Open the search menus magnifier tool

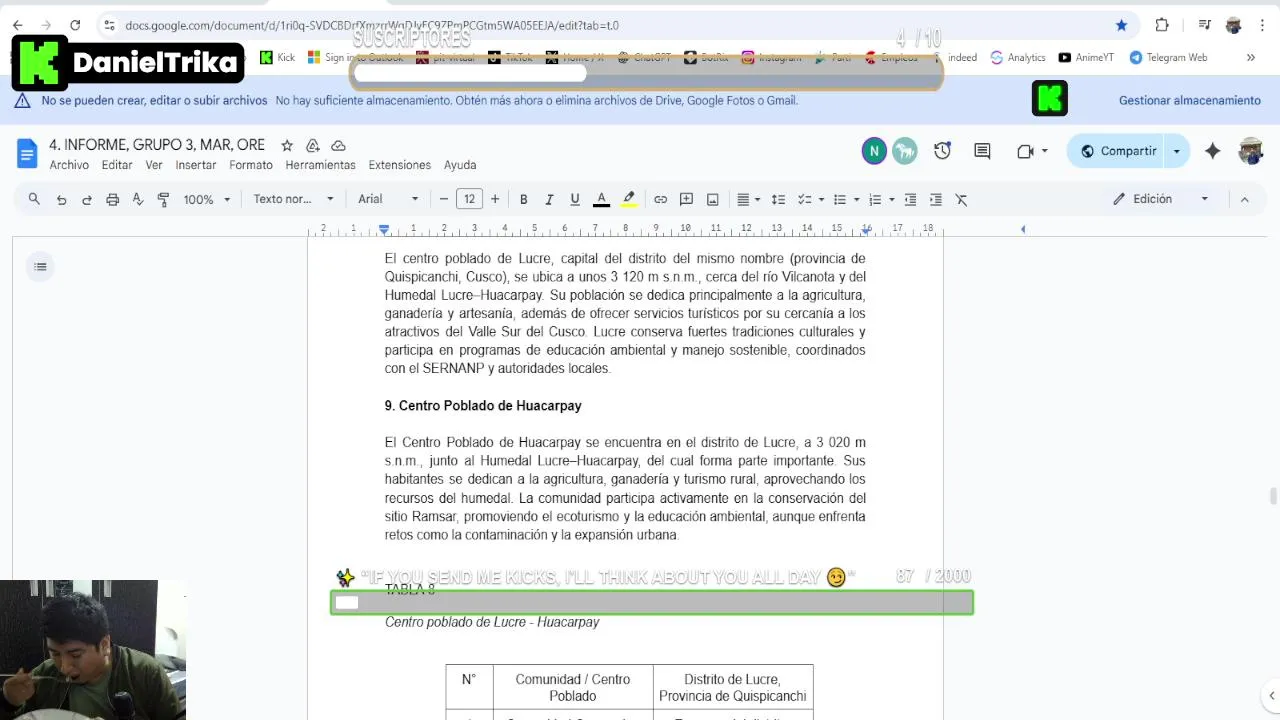click(34, 199)
